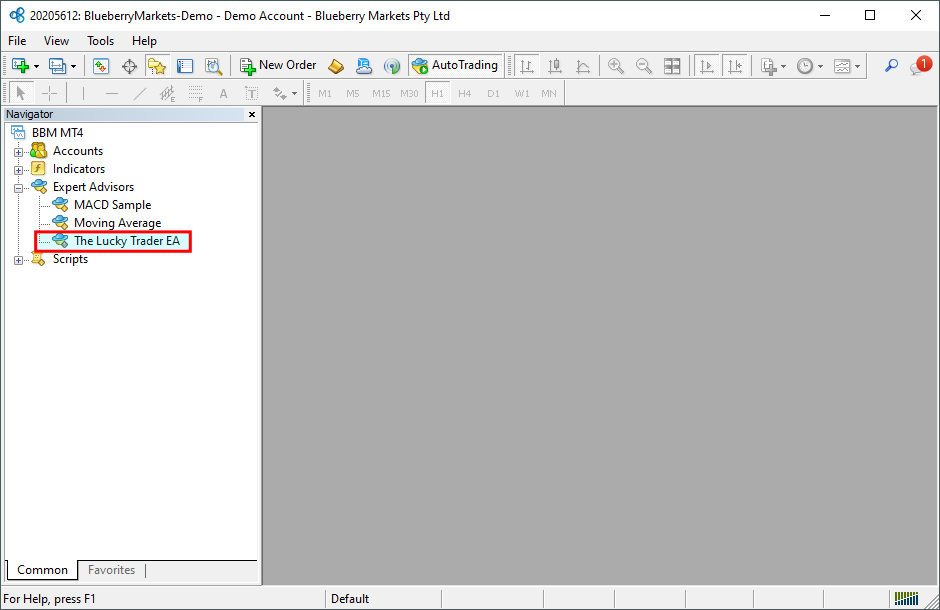Select the M30 timeframe

pos(409,93)
